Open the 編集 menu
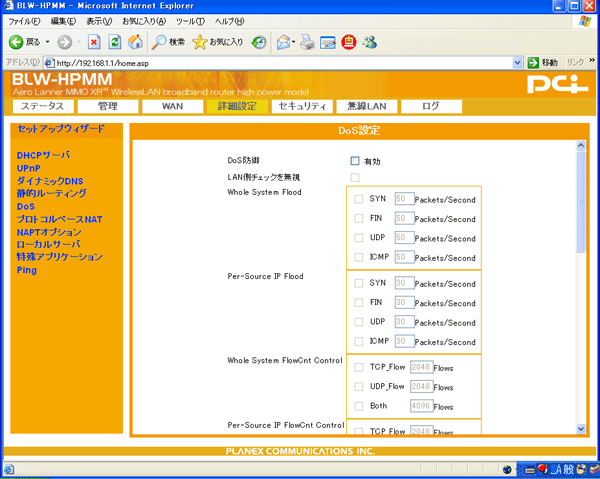 coord(64,21)
